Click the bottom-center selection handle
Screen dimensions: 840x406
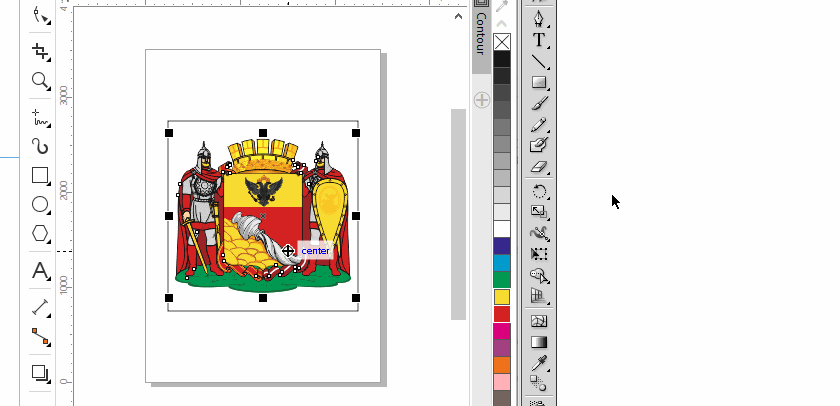pyautogui.click(x=263, y=298)
